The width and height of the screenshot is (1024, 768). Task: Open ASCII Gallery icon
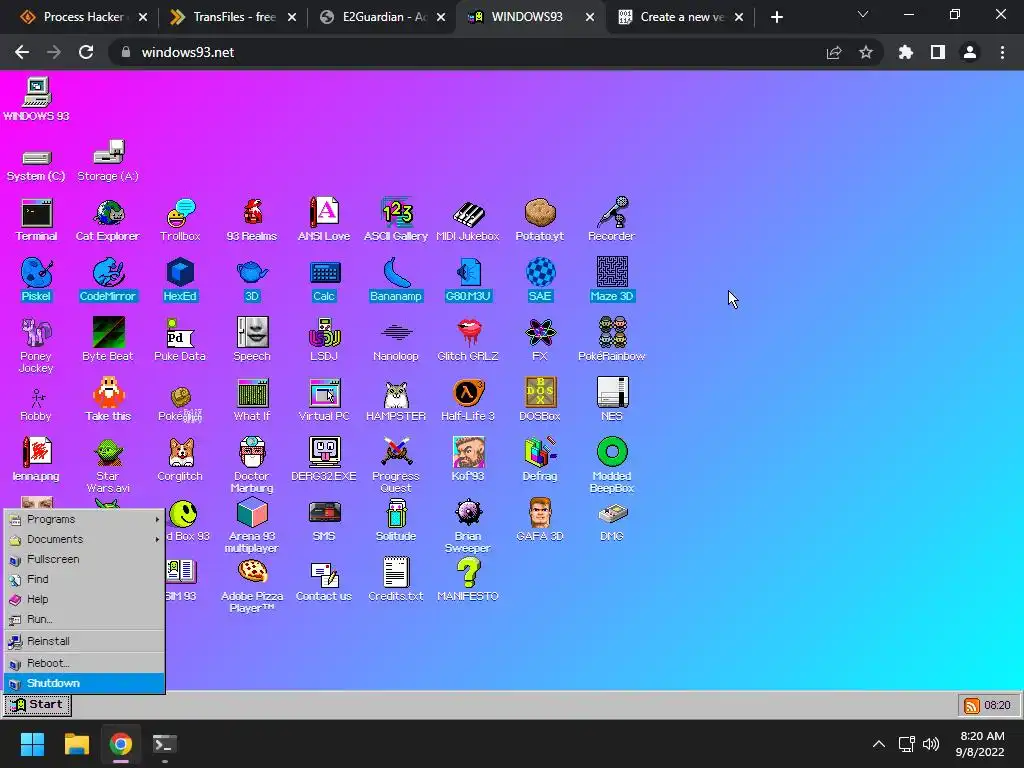pos(396,220)
